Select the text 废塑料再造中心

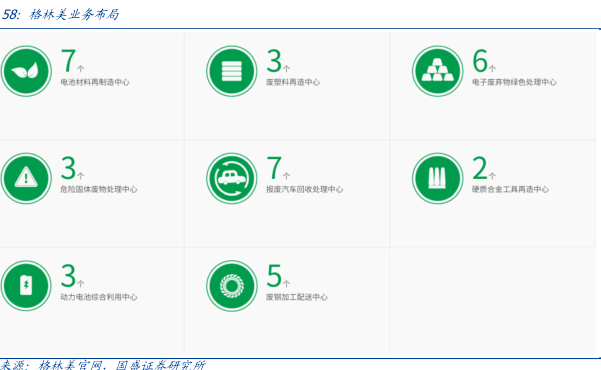[x=293, y=82]
